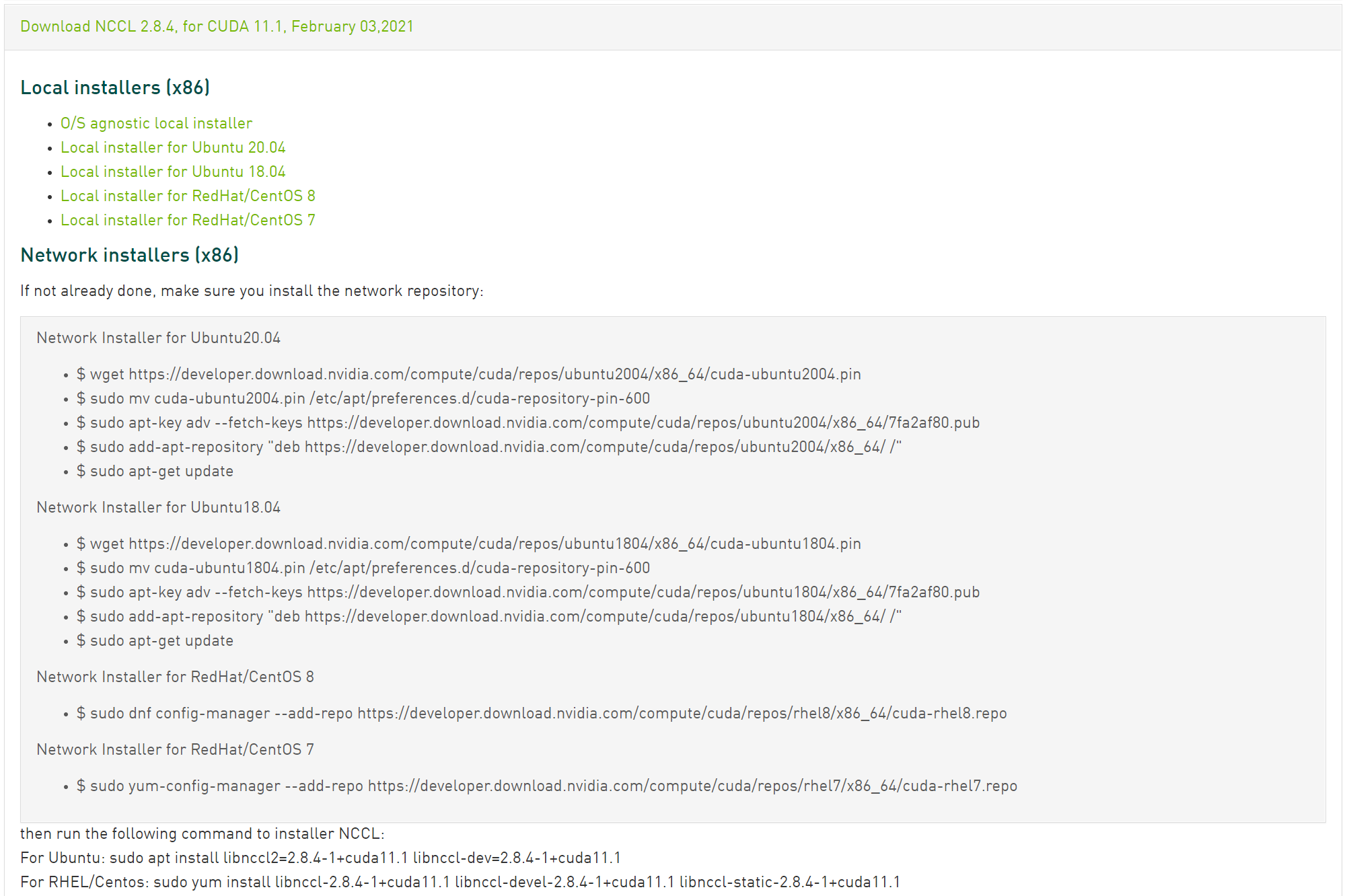Click the Ubuntu20.04 apt-key fetch-keys command

[x=527, y=422]
